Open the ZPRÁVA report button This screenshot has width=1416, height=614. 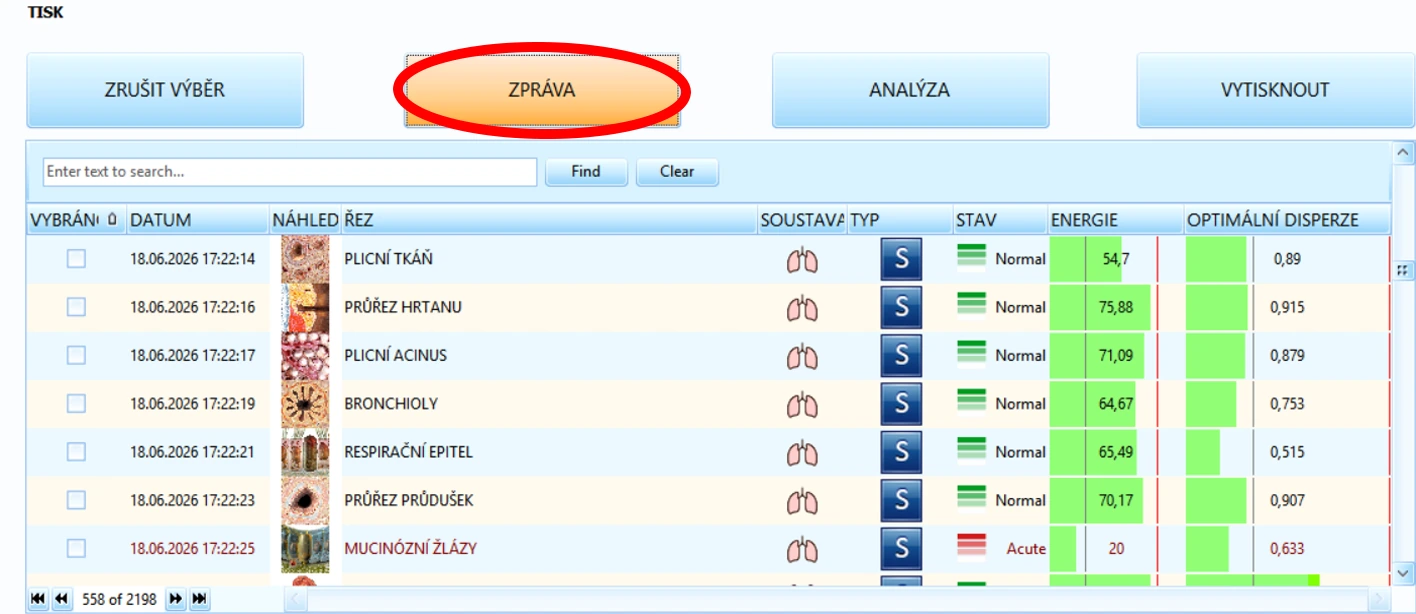542,90
